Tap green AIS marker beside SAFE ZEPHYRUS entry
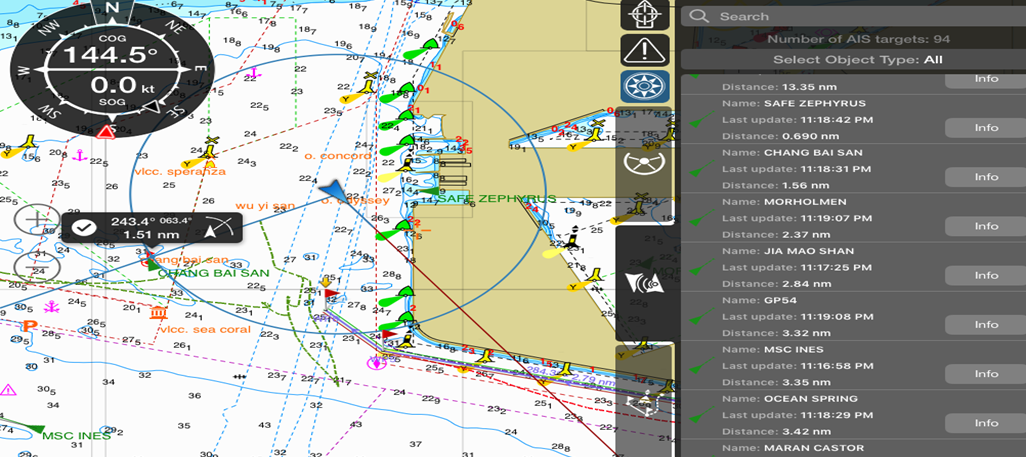Image resolution: width=1026 pixels, height=457 pixels. pyautogui.click(x=703, y=122)
